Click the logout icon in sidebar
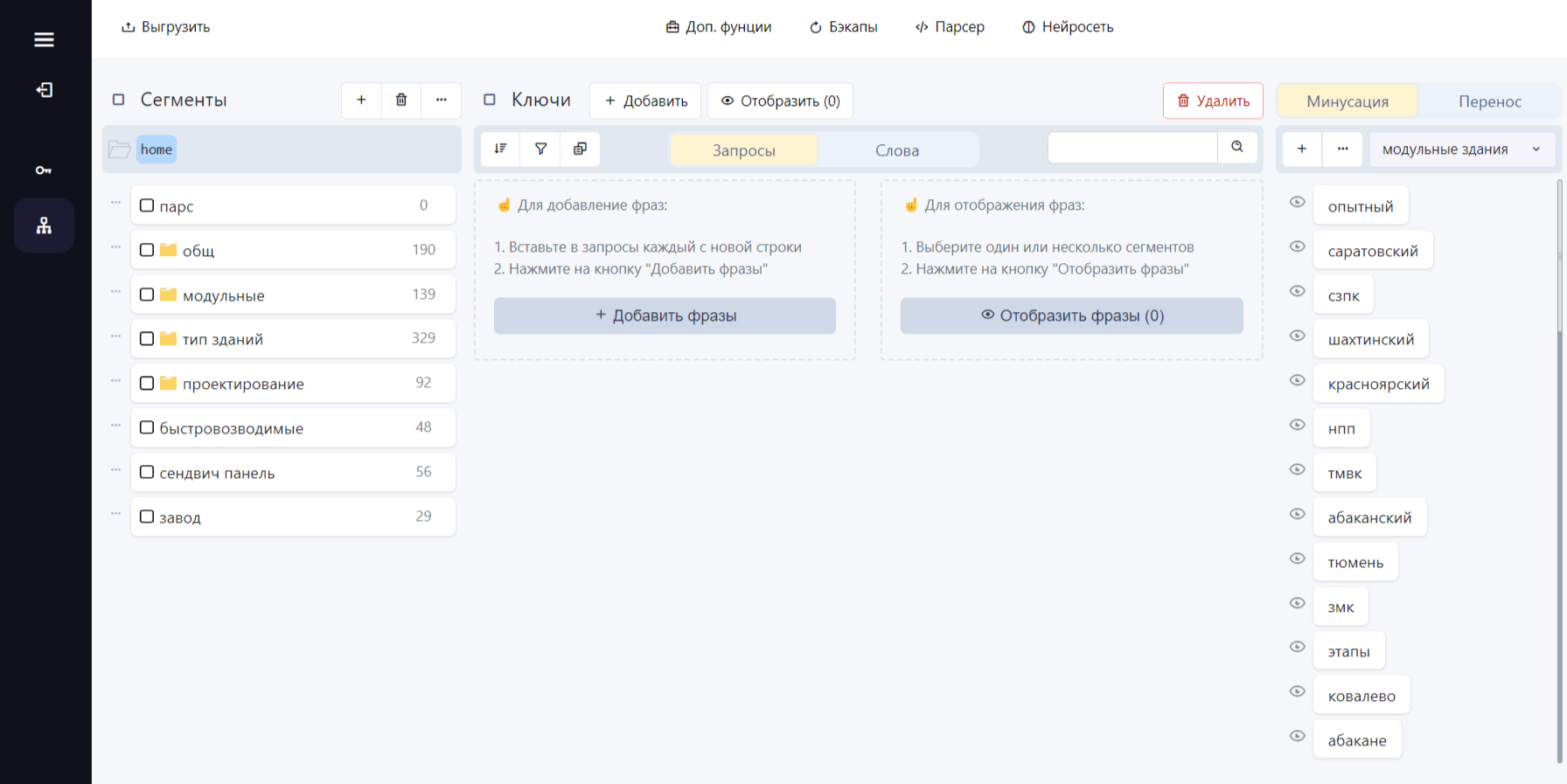The image size is (1567, 784). 44,90
